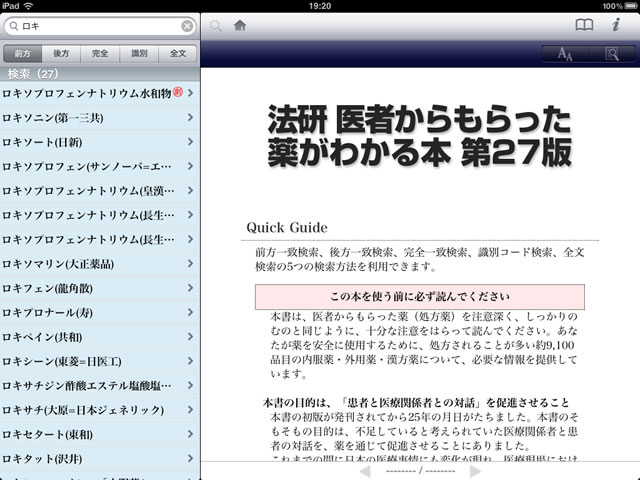Tap chevron on ロキペイン(共和) row
Image resolution: width=640 pixels, height=480 pixels.
(191, 337)
